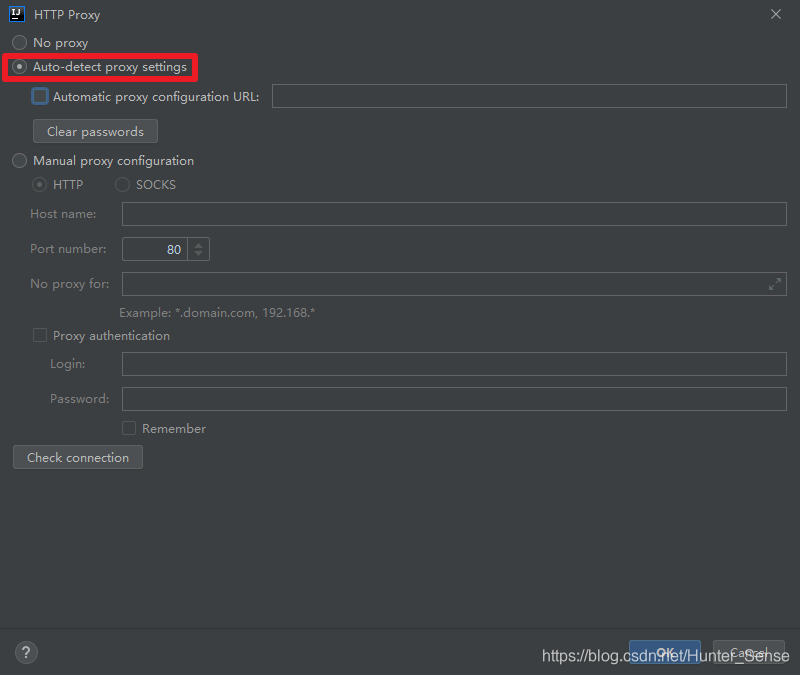800x675 pixels.
Task: Expand the No proxy for field editor
Action: click(774, 284)
